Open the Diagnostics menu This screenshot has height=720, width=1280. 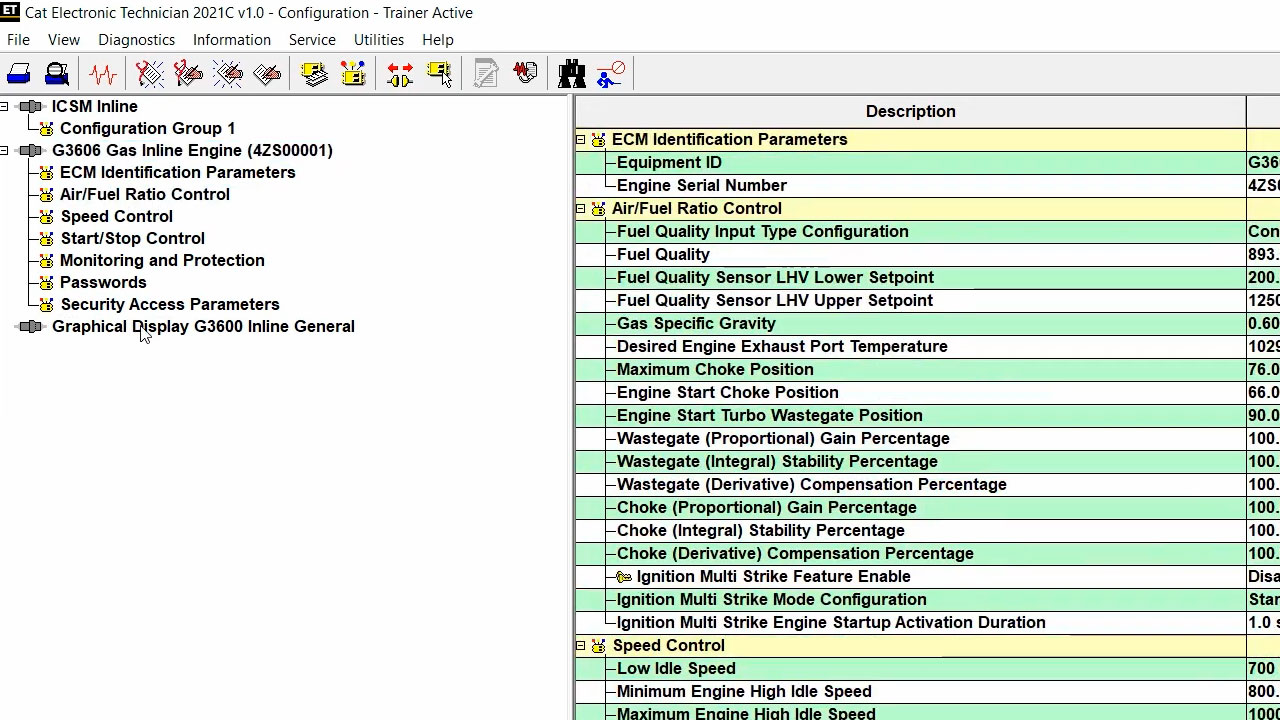coord(136,40)
